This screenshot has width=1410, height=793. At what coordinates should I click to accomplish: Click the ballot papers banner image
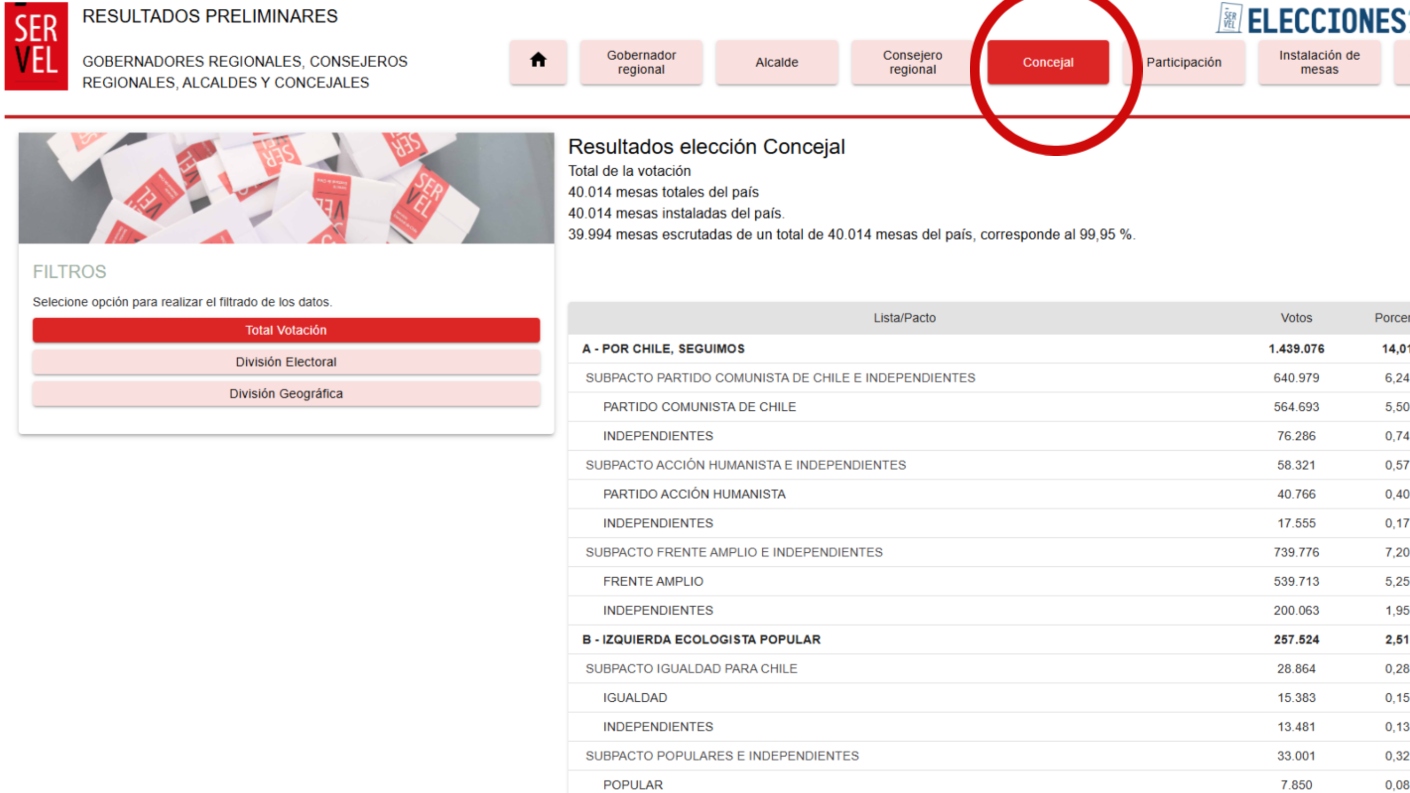click(x=286, y=188)
